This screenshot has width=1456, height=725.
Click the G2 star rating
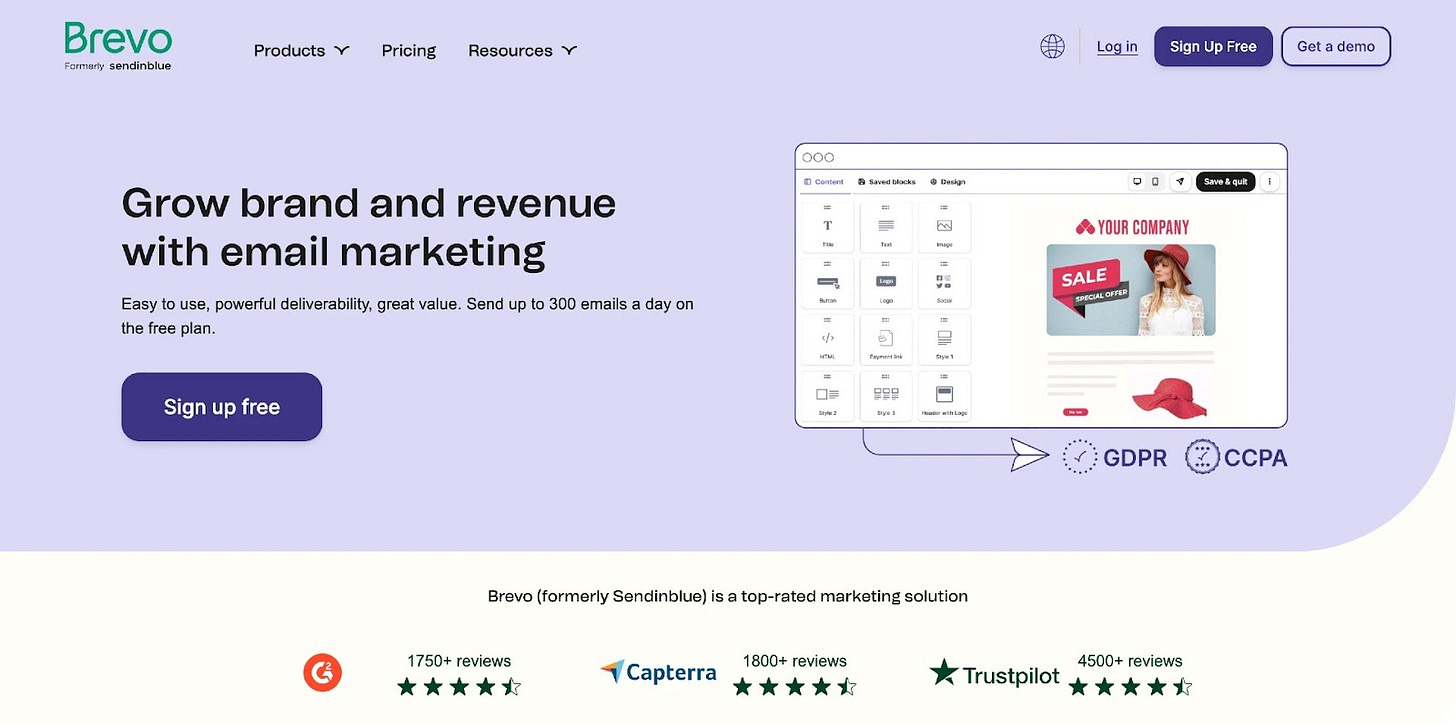pyautogui.click(x=459, y=686)
